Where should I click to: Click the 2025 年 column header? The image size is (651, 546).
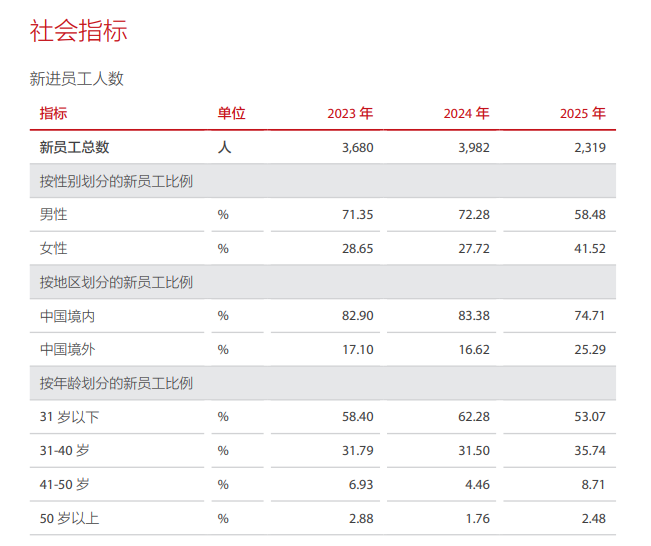point(582,113)
